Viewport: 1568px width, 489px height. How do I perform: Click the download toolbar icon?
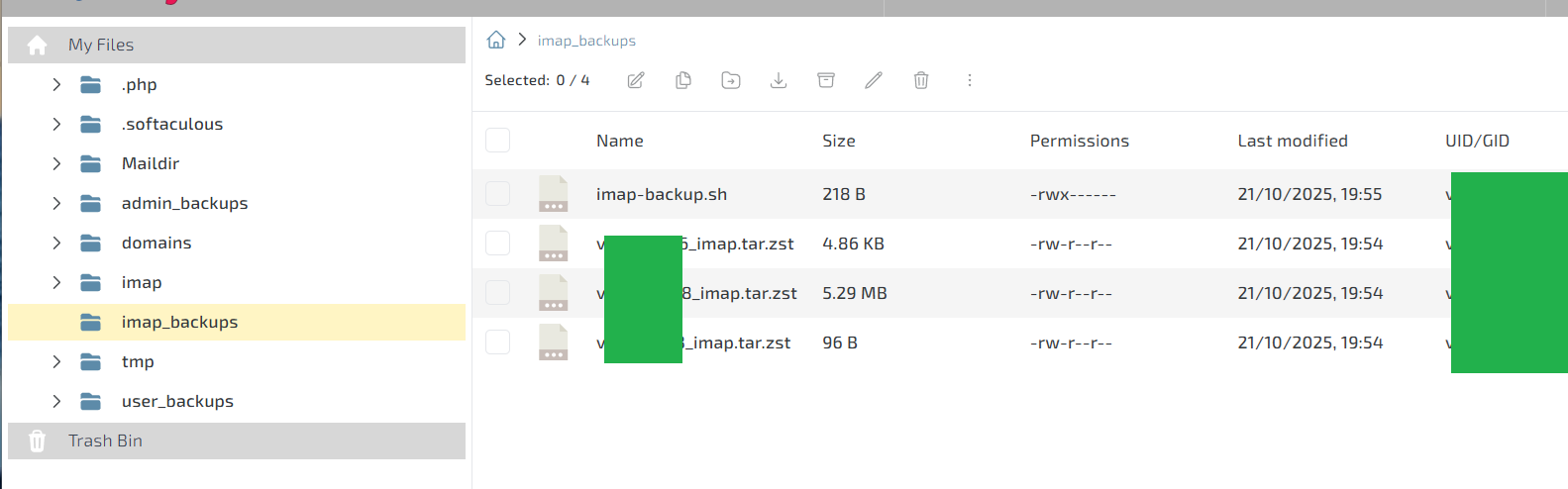pos(779,80)
